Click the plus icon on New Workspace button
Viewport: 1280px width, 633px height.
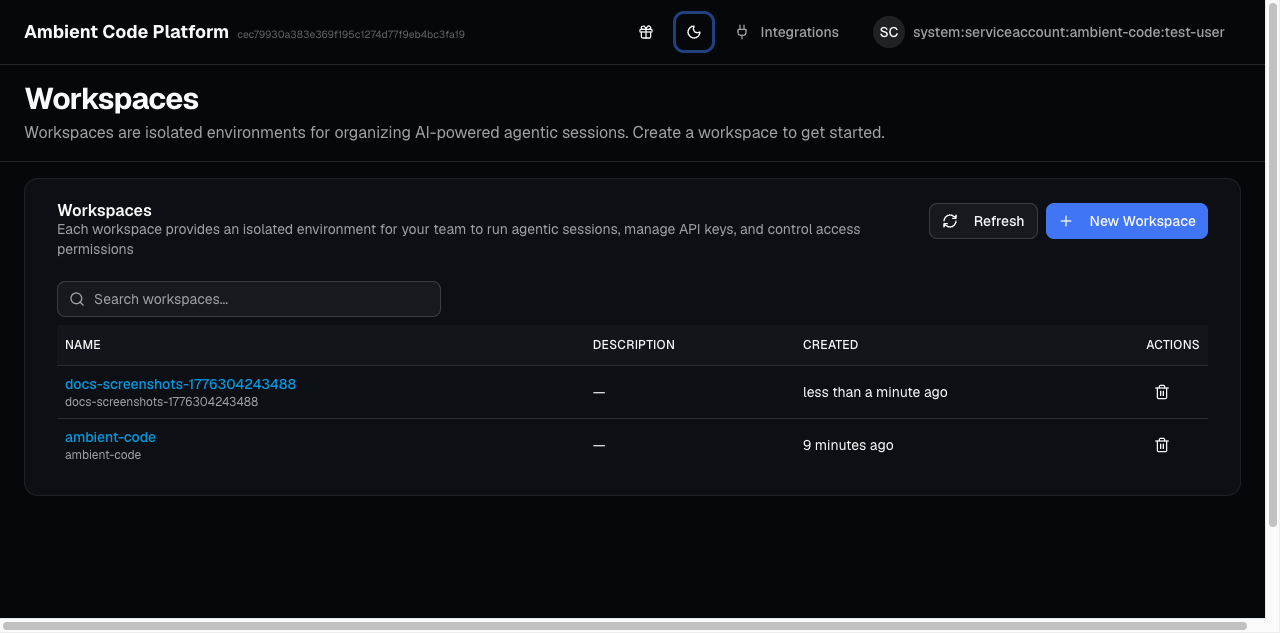[1065, 221]
